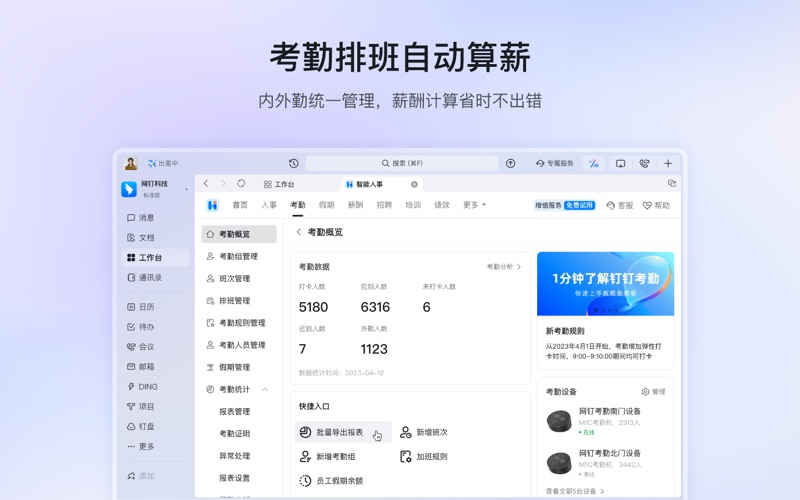Click the phone call icon in top bar
The image size is (800, 500).
coord(644,163)
